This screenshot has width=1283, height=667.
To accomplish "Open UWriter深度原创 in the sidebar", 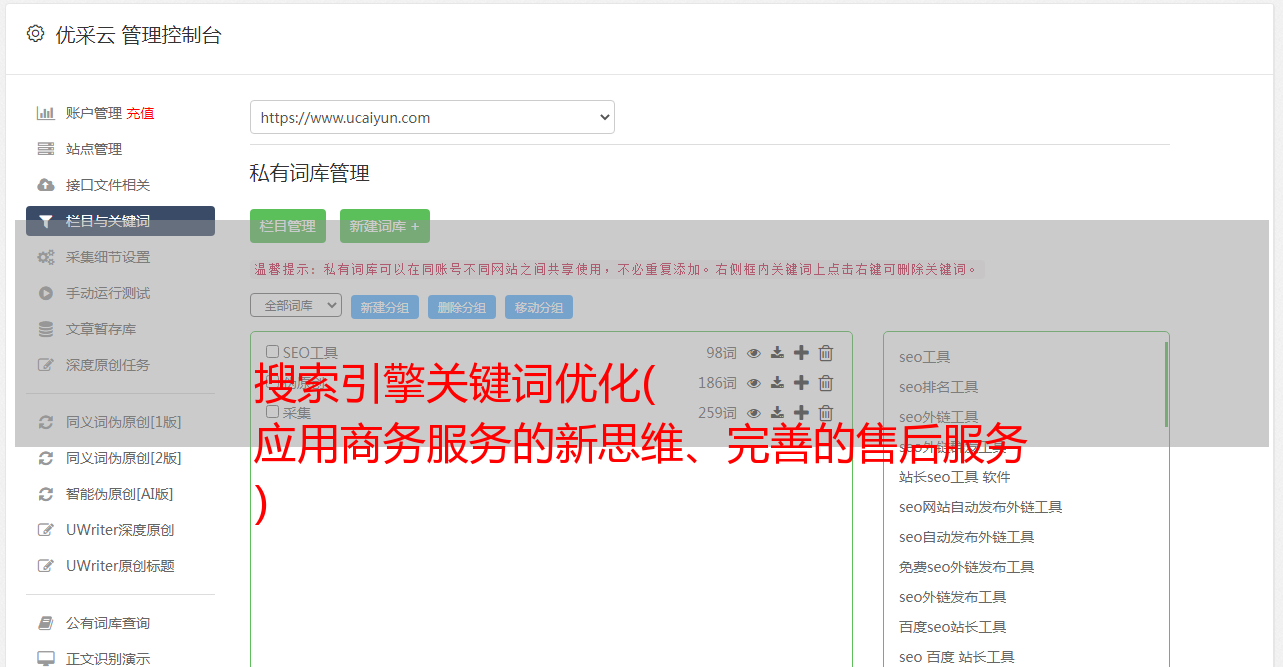I will pos(120,530).
